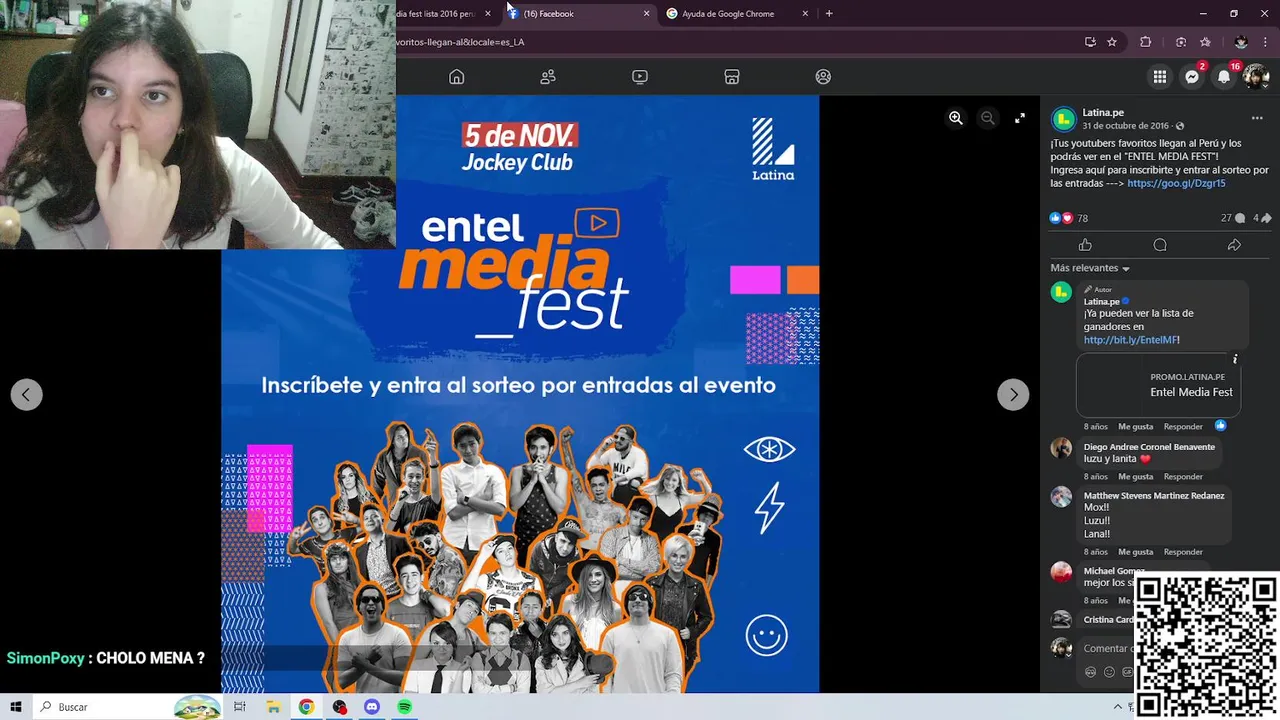This screenshot has width=1280, height=720.
Task: Open Spotify from the taskbar
Action: click(405, 707)
